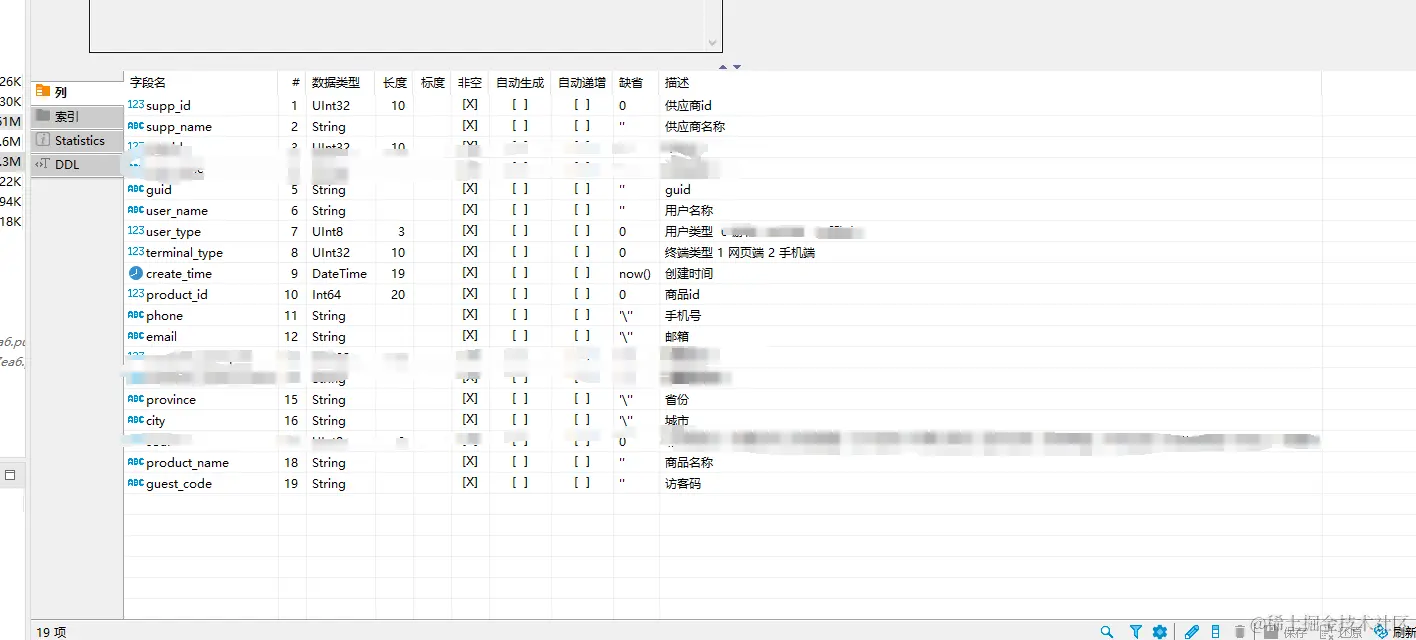The width and height of the screenshot is (1416, 640).
Task: Click the 19 项 status bar count
Action: pos(51,632)
